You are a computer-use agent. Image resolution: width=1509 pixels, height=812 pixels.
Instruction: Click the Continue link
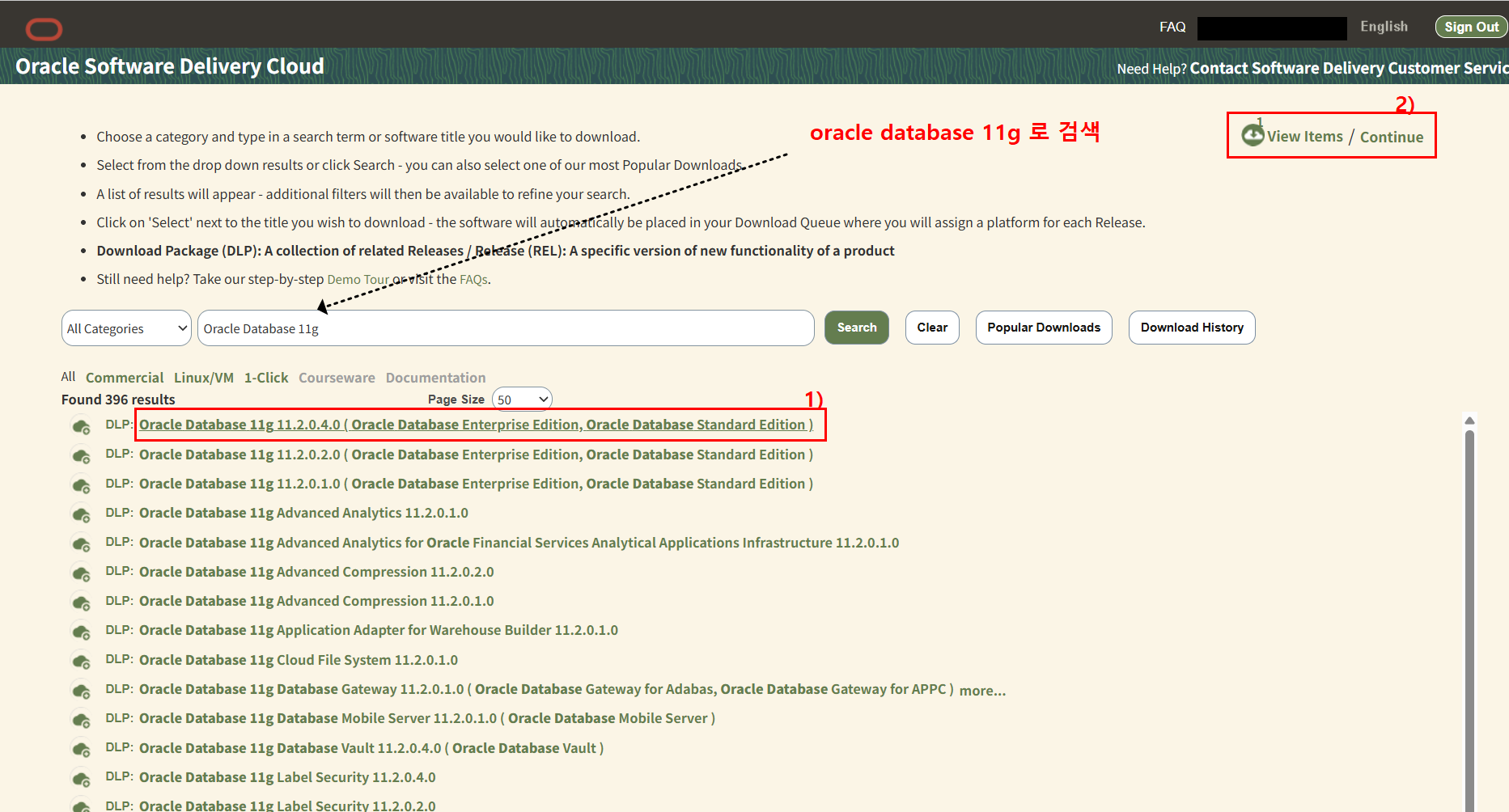pyautogui.click(x=1391, y=137)
